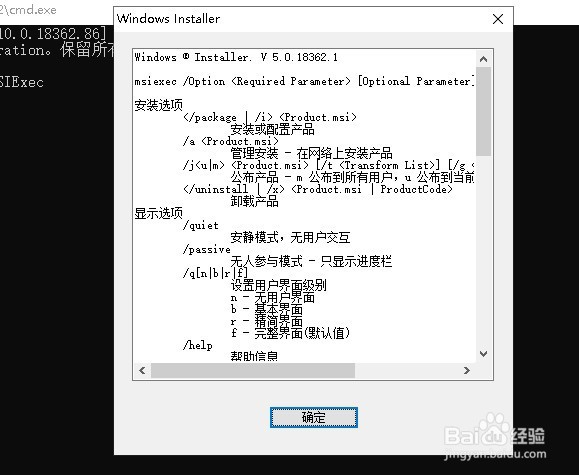Click the 'SIExec' command text in cmd window

coord(22,82)
